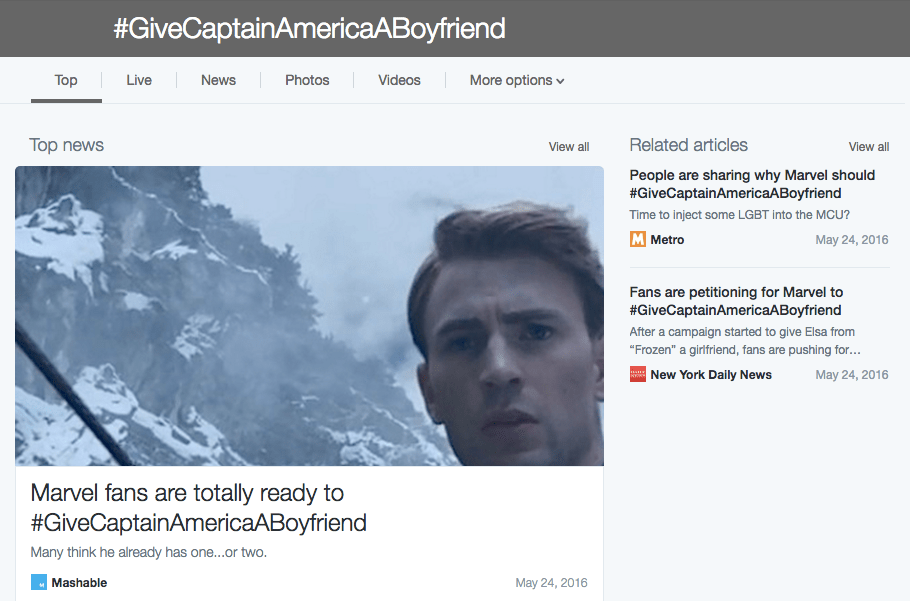Click the New York Daily News logo icon

(638, 375)
